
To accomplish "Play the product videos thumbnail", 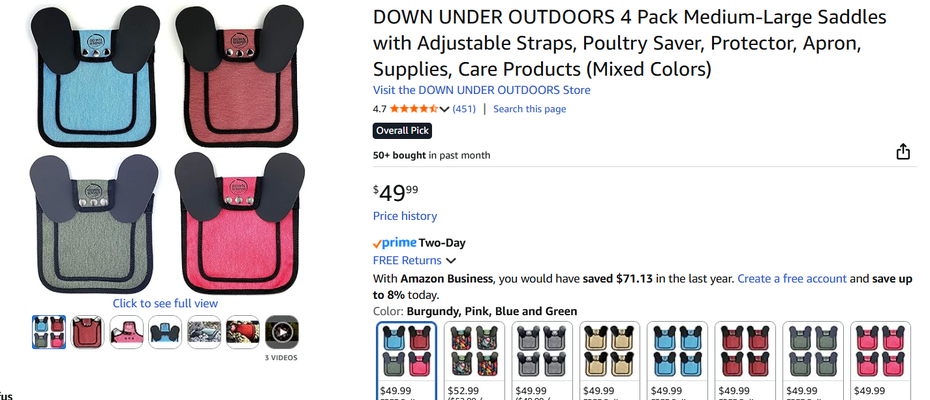I will [282, 332].
